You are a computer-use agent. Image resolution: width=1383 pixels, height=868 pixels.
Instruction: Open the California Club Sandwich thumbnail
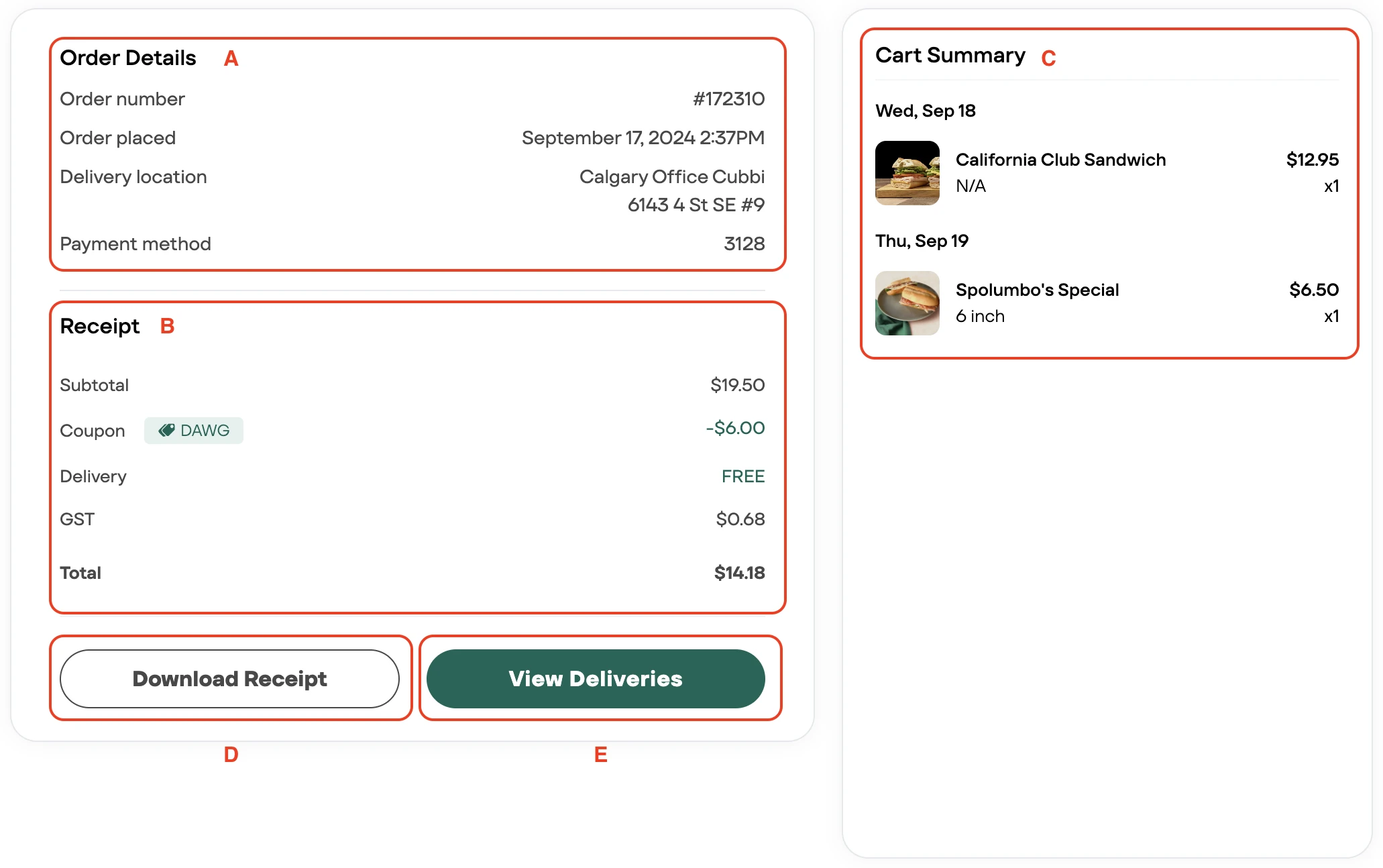(907, 173)
